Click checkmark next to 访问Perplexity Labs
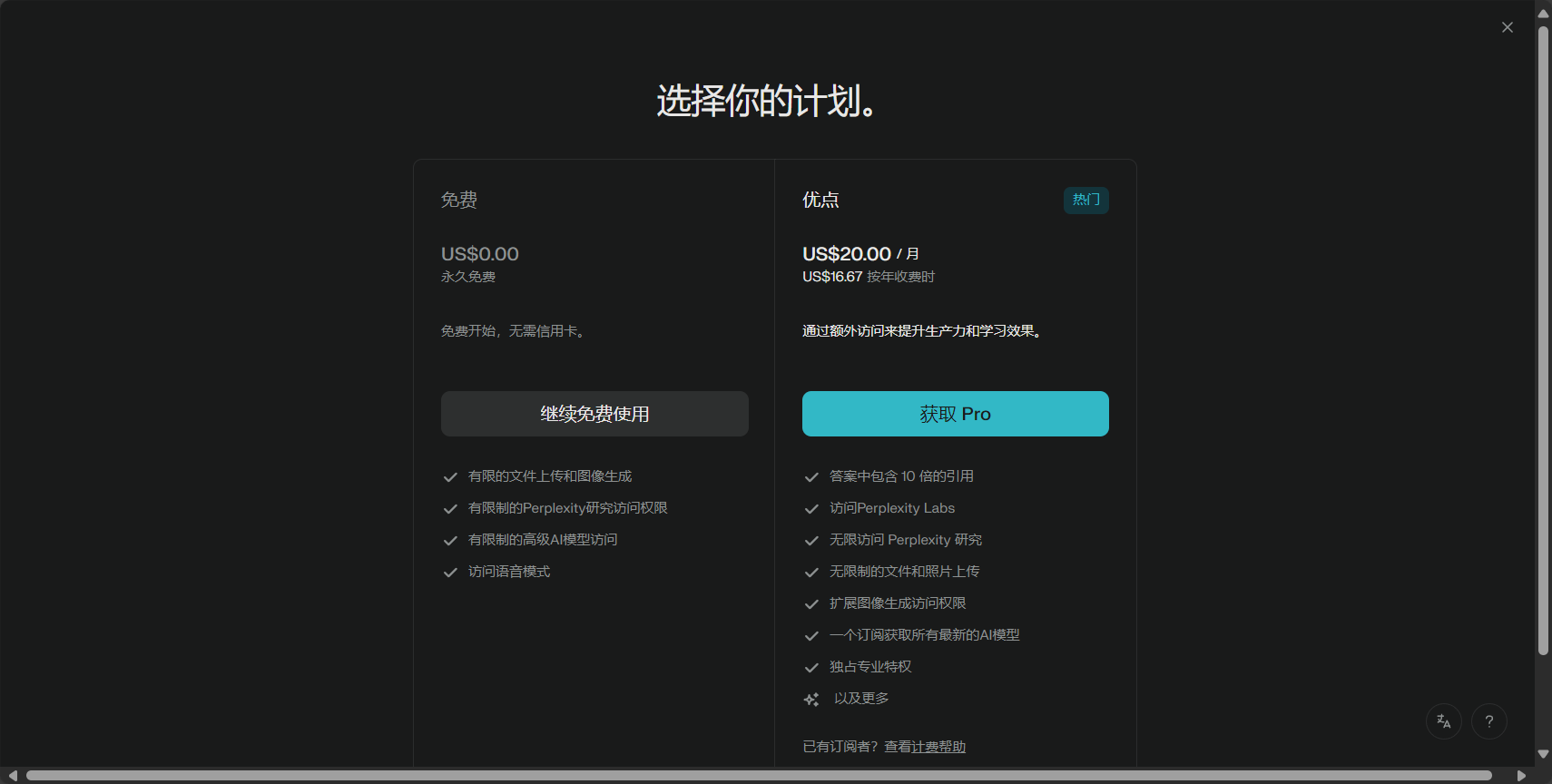The height and width of the screenshot is (784, 1552). 811,508
